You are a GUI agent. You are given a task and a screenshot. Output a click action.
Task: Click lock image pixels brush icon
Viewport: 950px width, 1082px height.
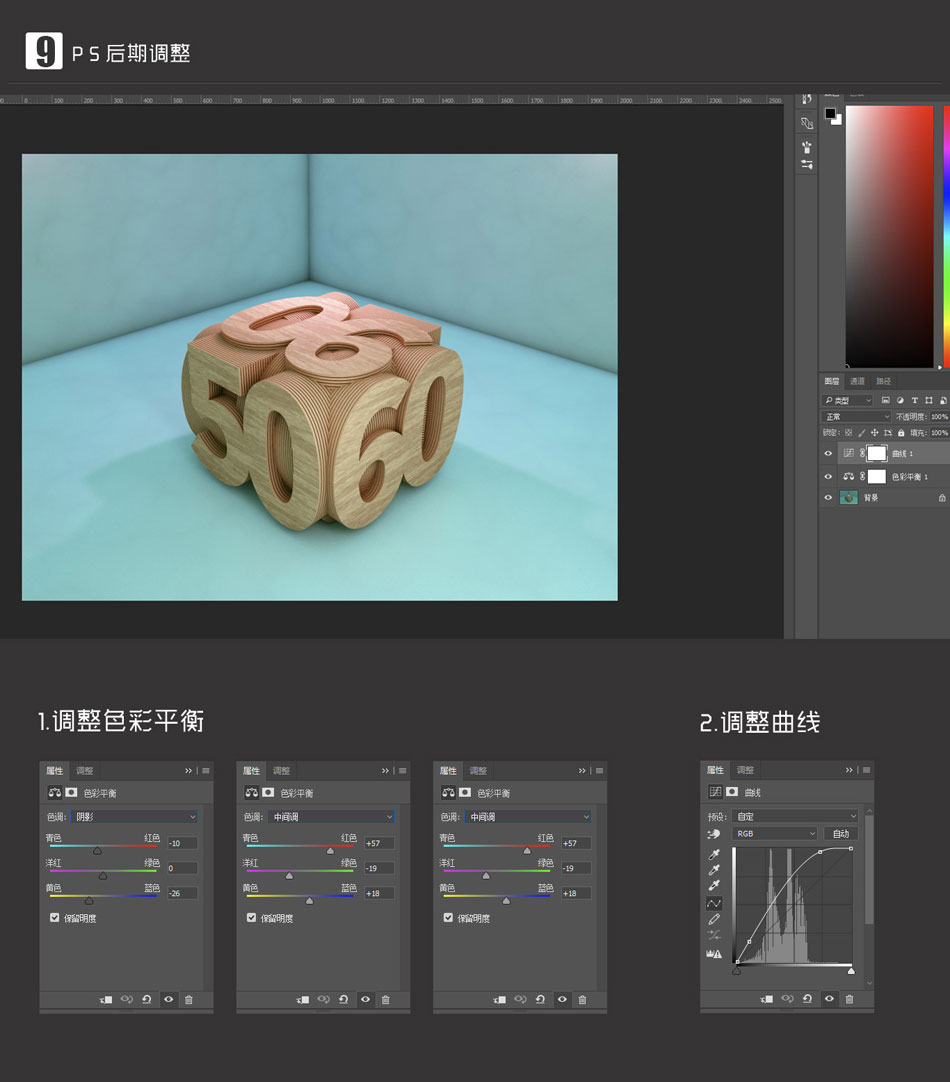[862, 433]
